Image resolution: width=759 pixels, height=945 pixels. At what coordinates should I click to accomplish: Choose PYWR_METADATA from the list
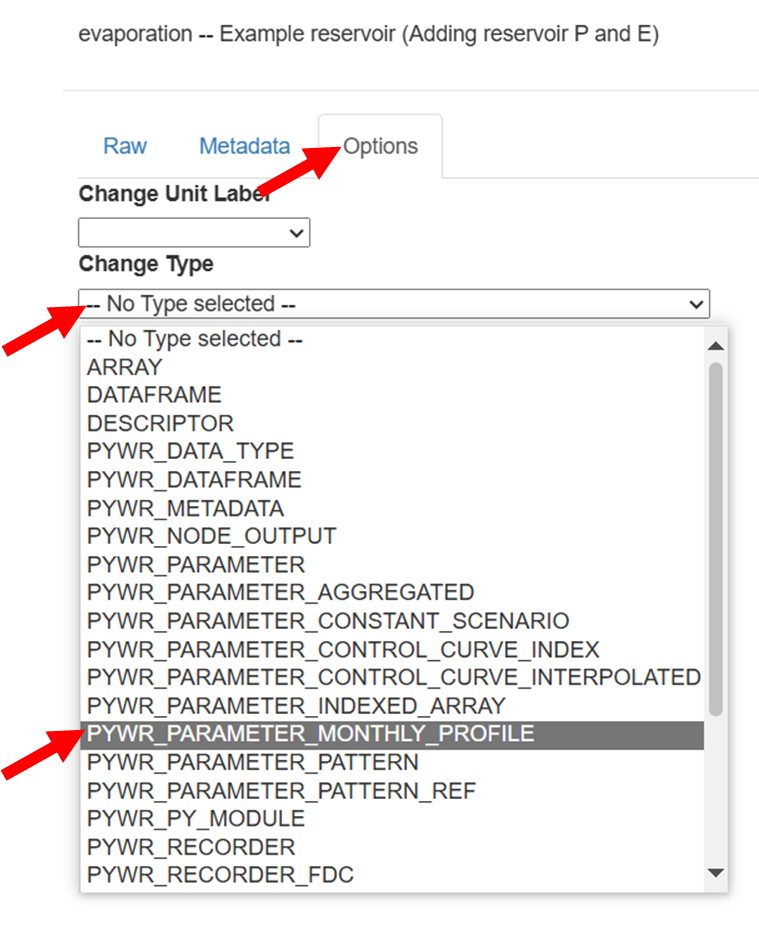[x=185, y=508]
